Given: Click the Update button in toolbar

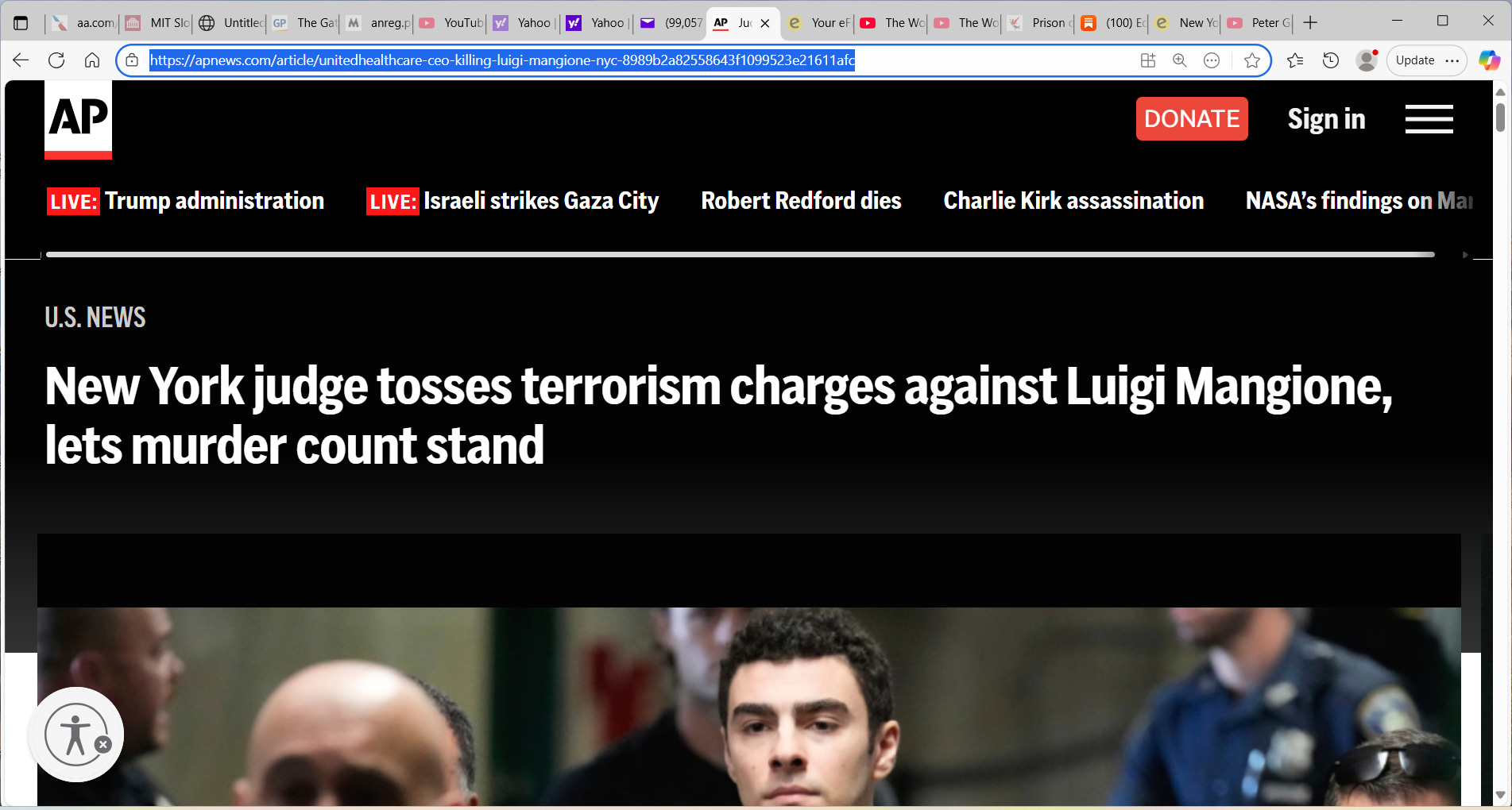Looking at the screenshot, I should (x=1415, y=60).
